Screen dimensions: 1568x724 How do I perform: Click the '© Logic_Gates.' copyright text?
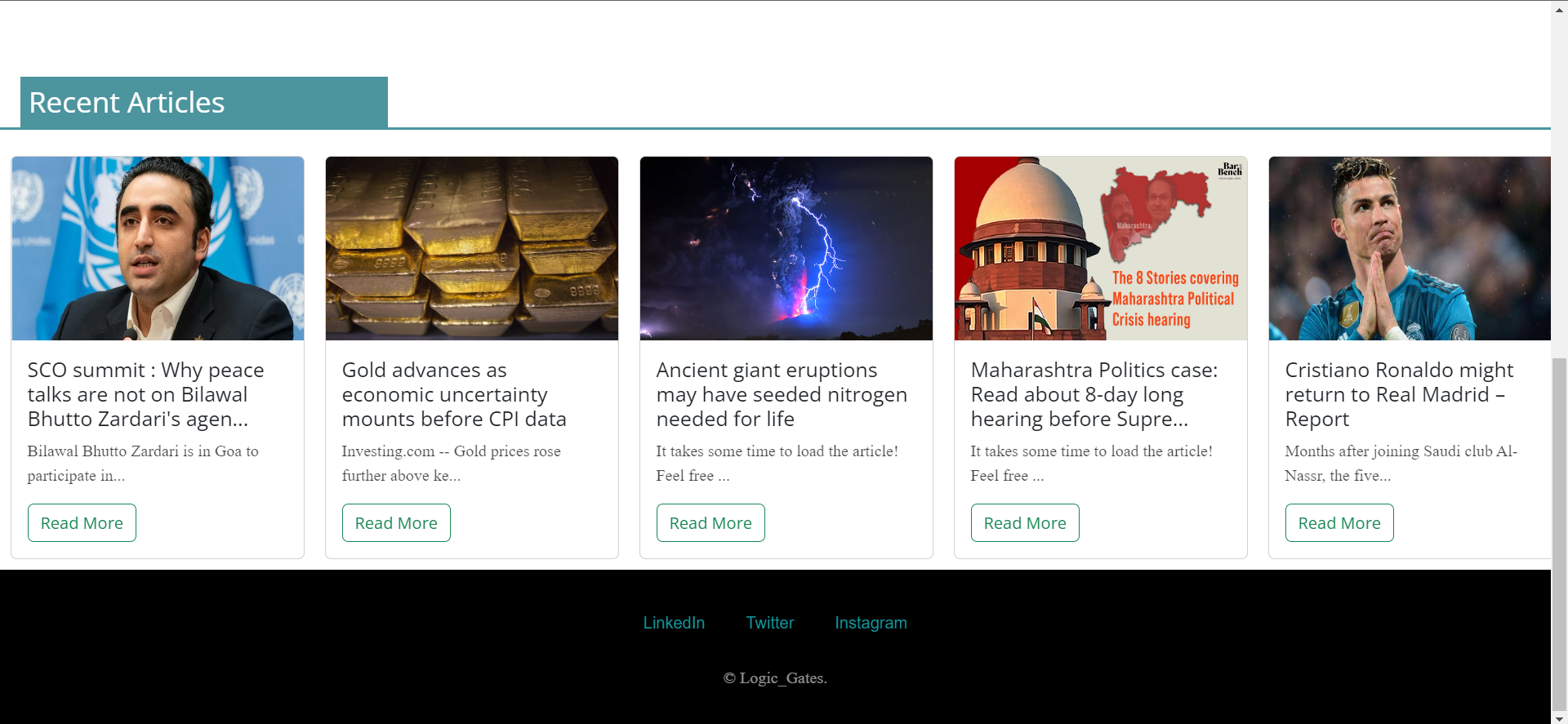775,678
